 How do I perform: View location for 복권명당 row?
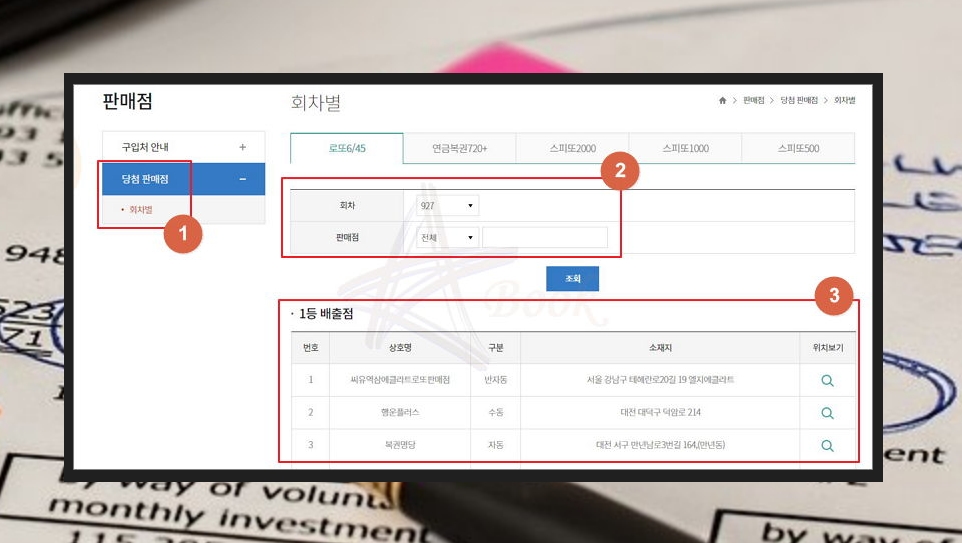(x=827, y=445)
